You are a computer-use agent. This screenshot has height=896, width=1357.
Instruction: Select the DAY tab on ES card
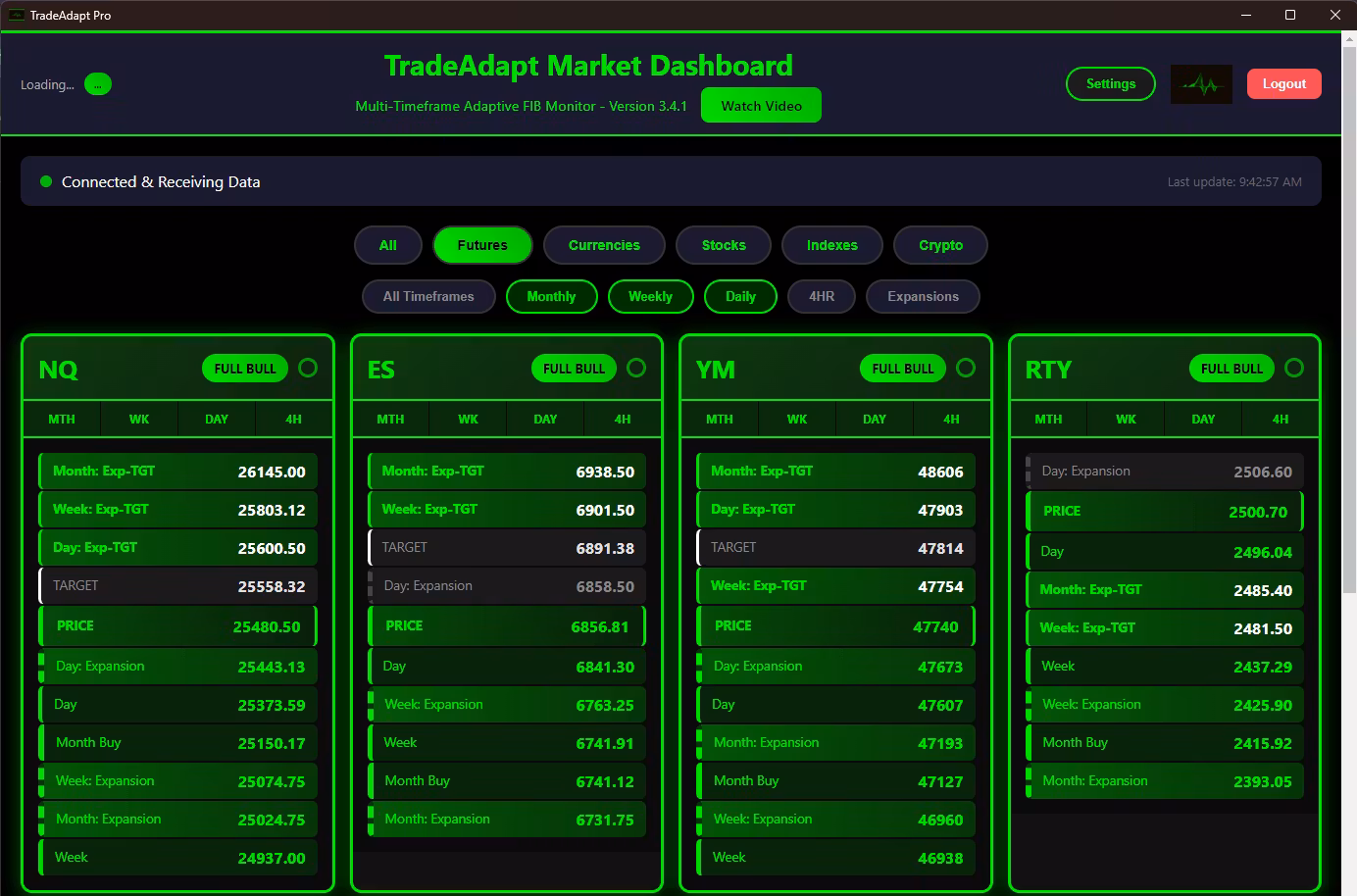coord(545,419)
